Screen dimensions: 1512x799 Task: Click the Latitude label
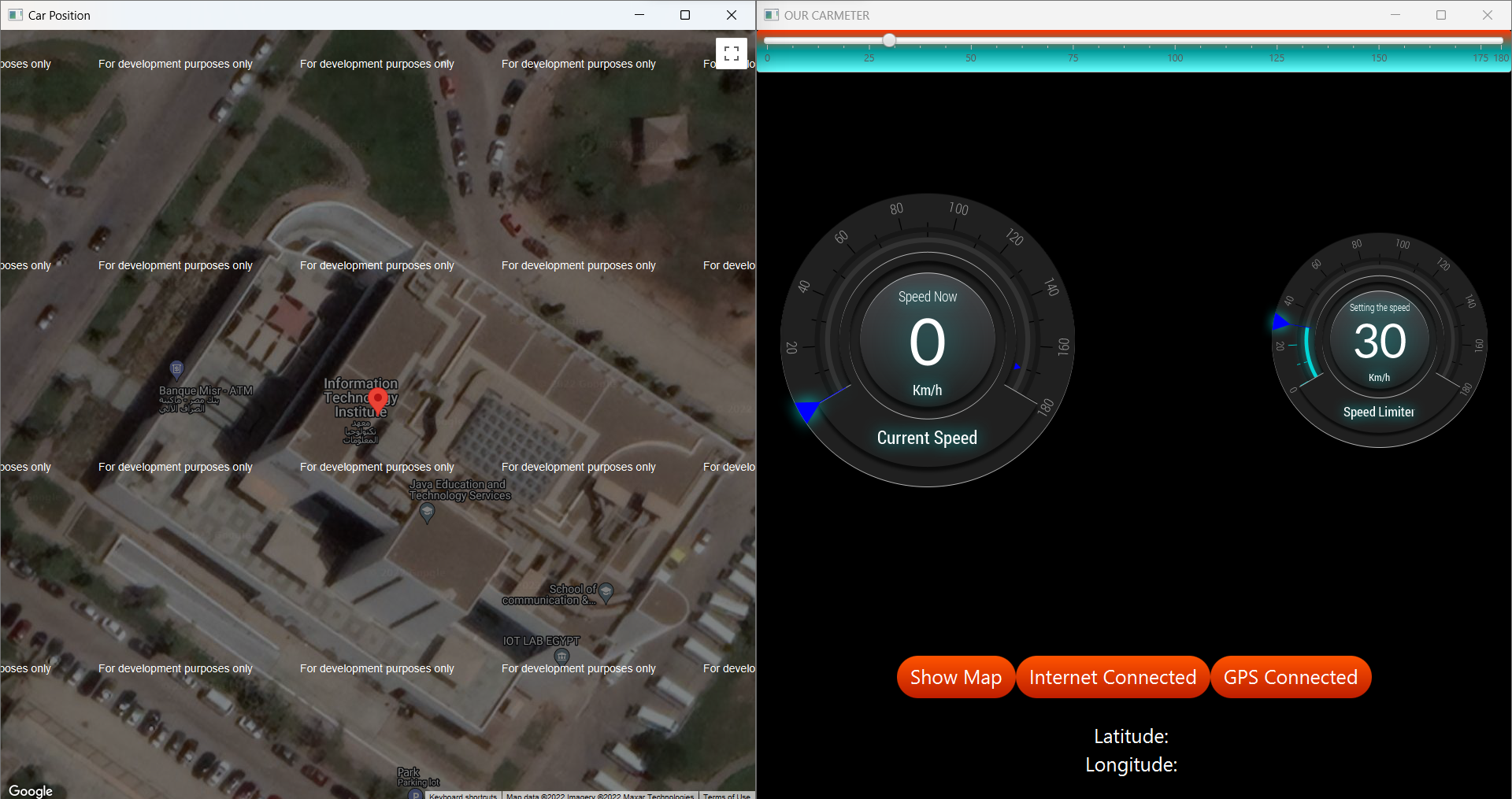1131,735
